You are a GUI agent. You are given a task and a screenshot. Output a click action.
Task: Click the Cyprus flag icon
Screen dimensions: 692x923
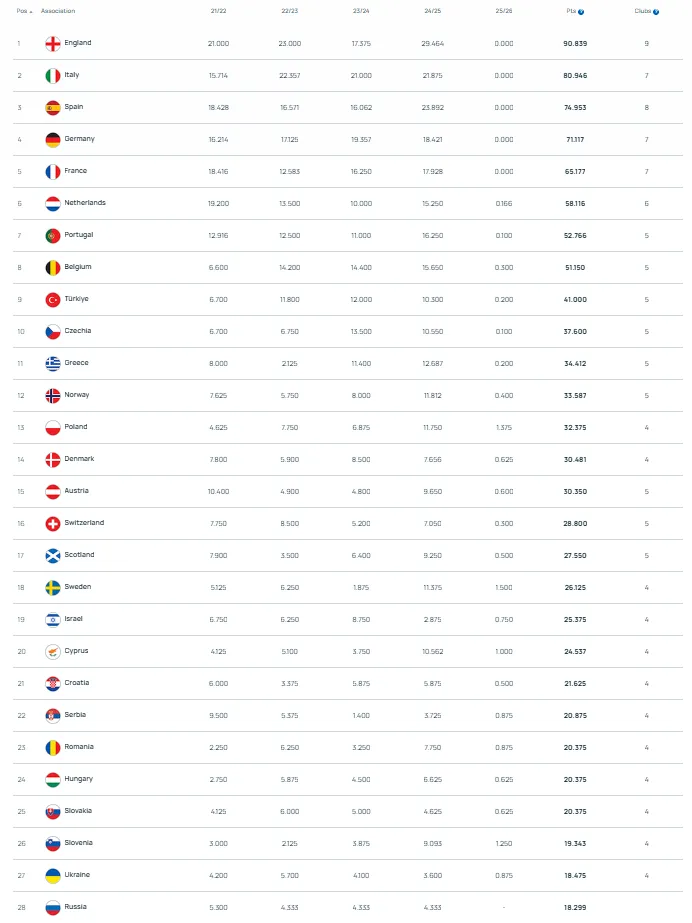click(53, 652)
